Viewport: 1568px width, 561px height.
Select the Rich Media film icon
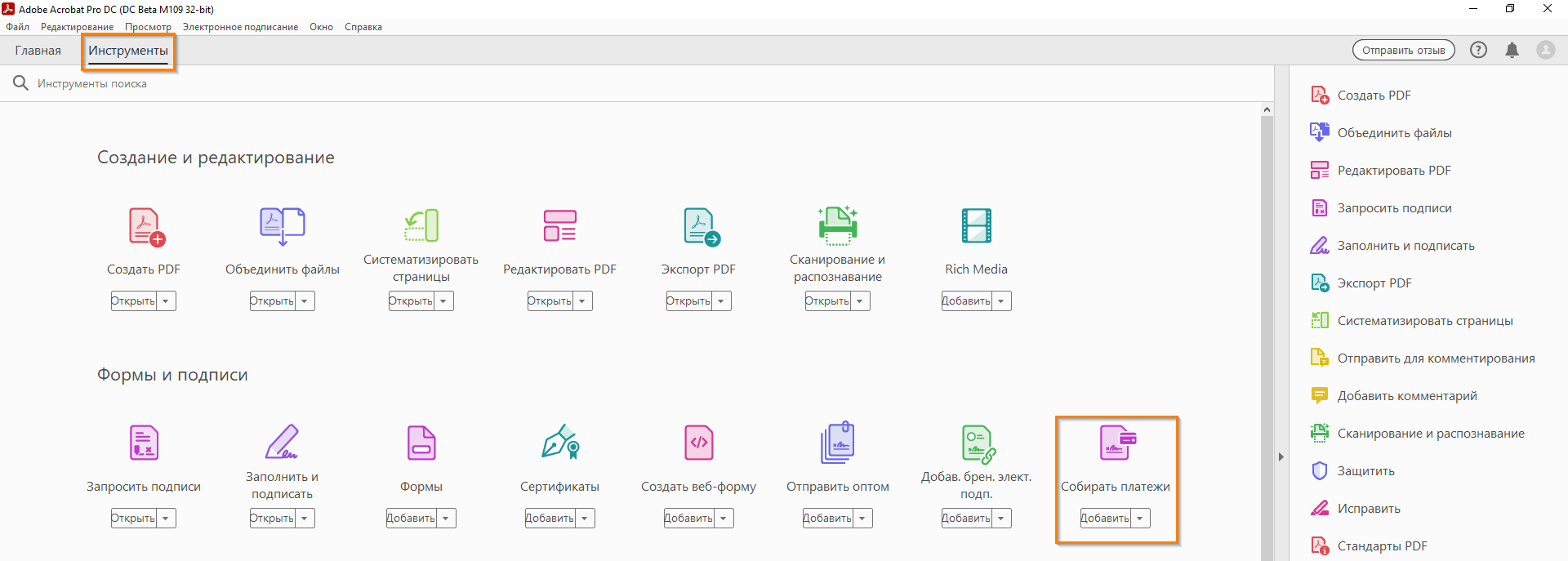point(977,226)
